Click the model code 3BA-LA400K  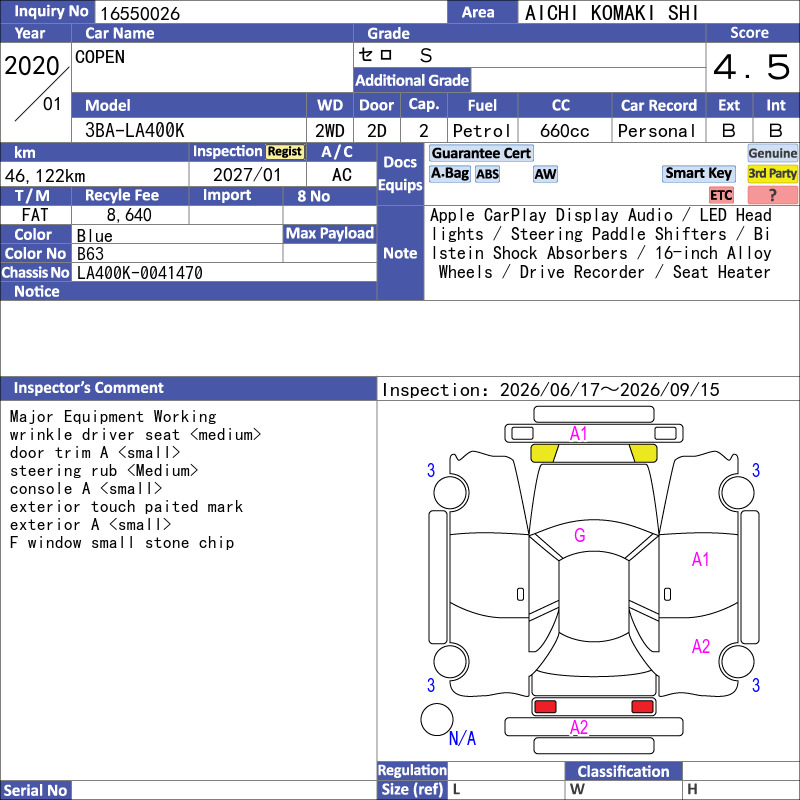click(134, 131)
